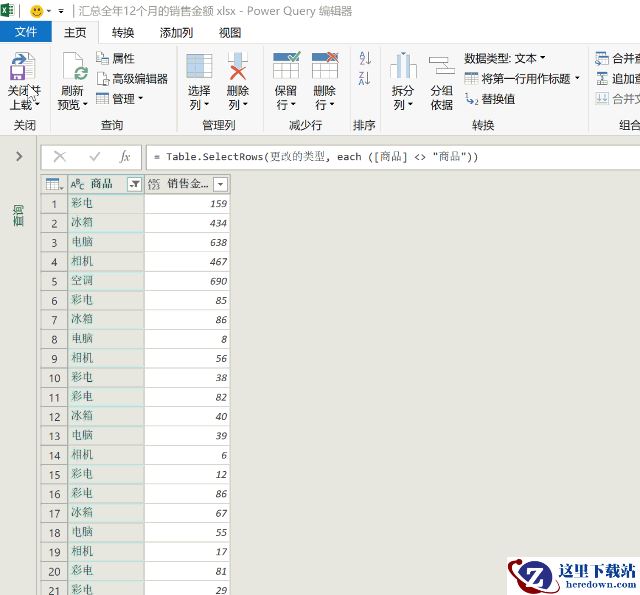Select the 相机 cell in row 19
Screen dimensions: 640x595
coord(106,552)
